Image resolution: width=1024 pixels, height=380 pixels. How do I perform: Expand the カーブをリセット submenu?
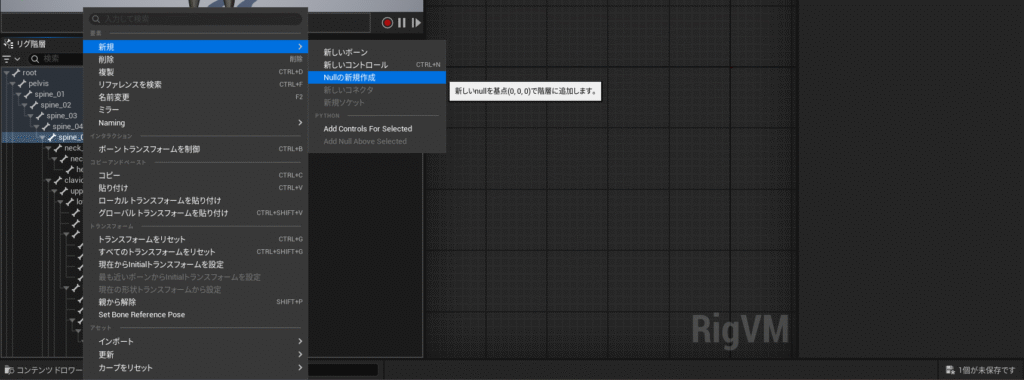click(195, 368)
